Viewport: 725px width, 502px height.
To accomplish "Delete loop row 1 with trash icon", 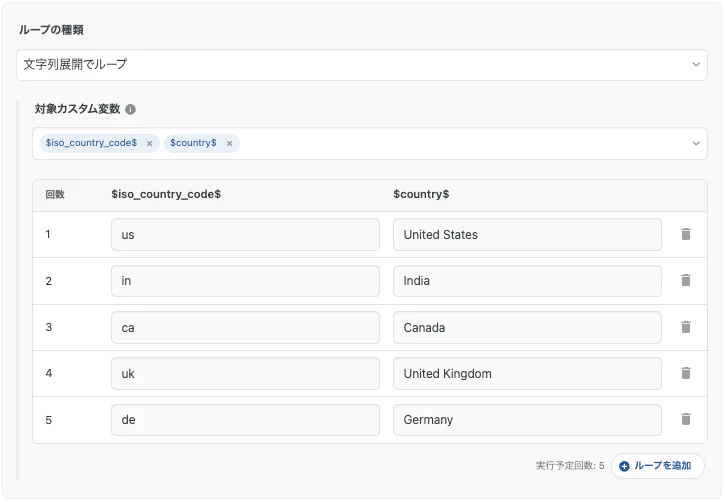I will click(x=686, y=234).
